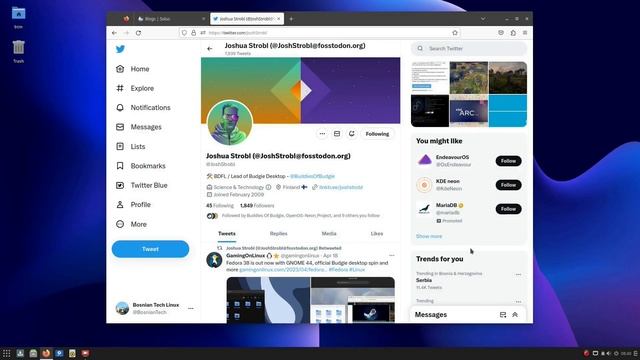Switch to the first browser tab
Image resolution: width=640 pixels, height=360 pixels.
(x=171, y=19)
